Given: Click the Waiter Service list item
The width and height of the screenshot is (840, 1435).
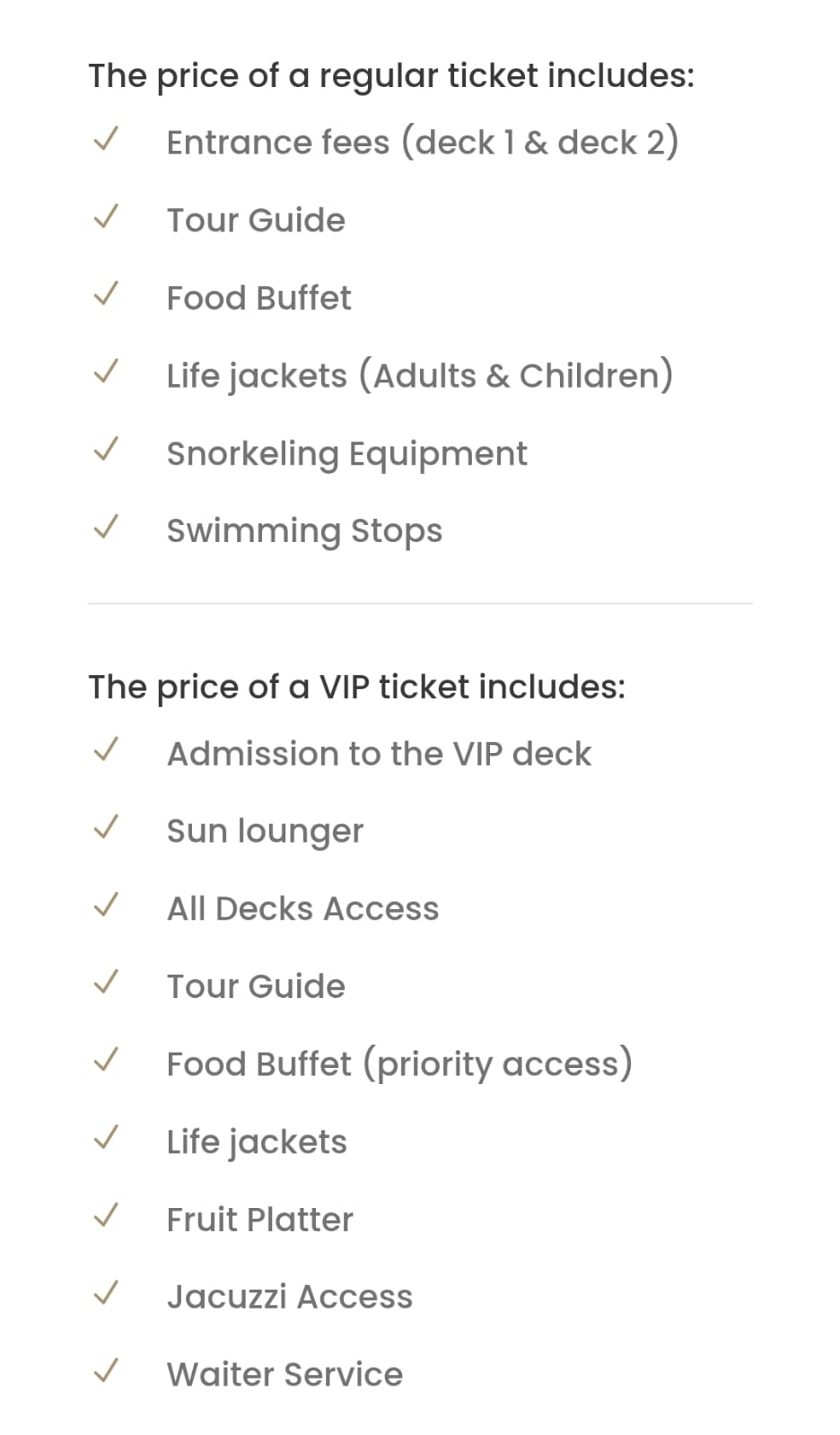Looking at the screenshot, I should pos(284,1375).
